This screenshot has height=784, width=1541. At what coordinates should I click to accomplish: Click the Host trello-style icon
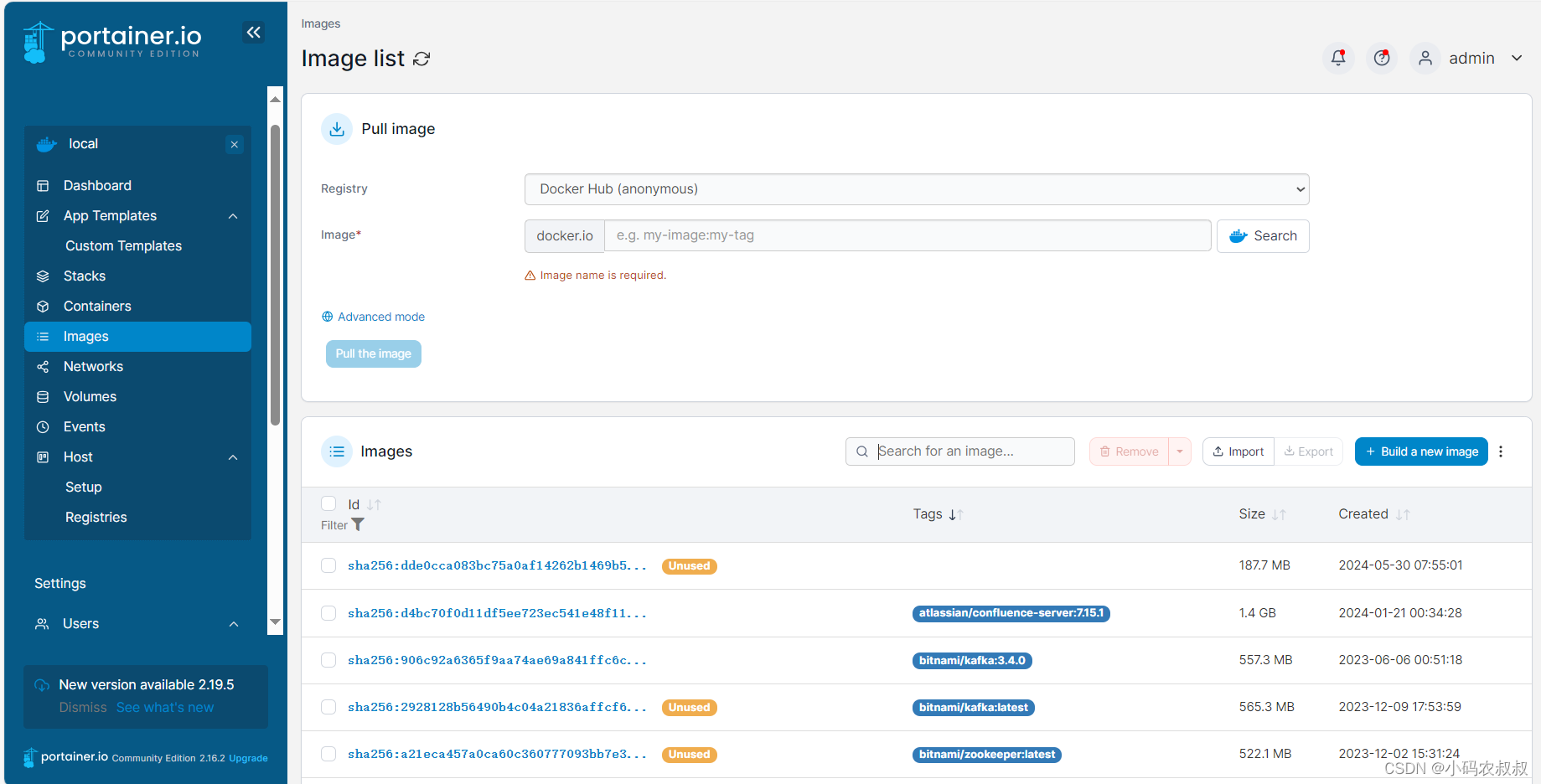point(43,457)
